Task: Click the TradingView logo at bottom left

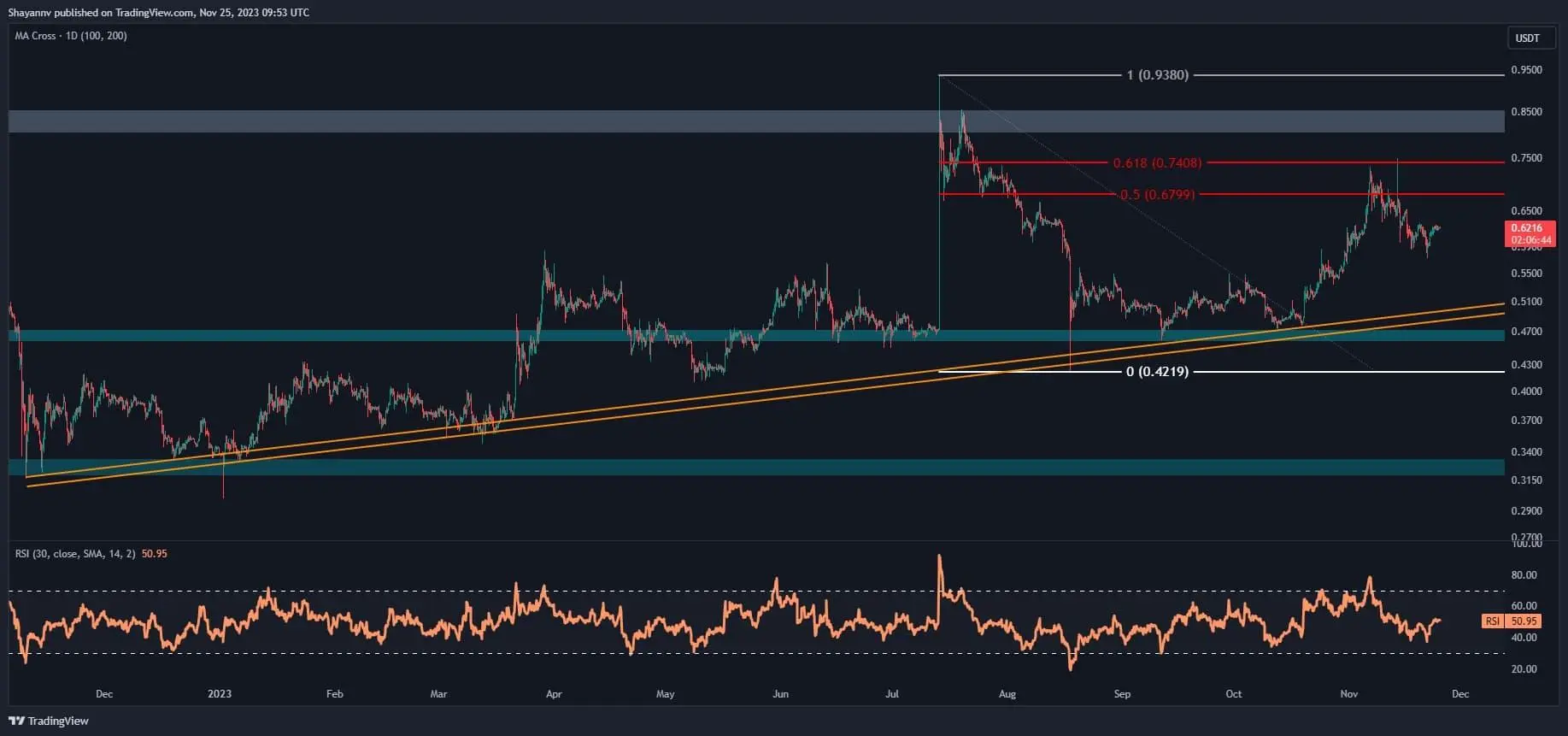Action: (49, 721)
